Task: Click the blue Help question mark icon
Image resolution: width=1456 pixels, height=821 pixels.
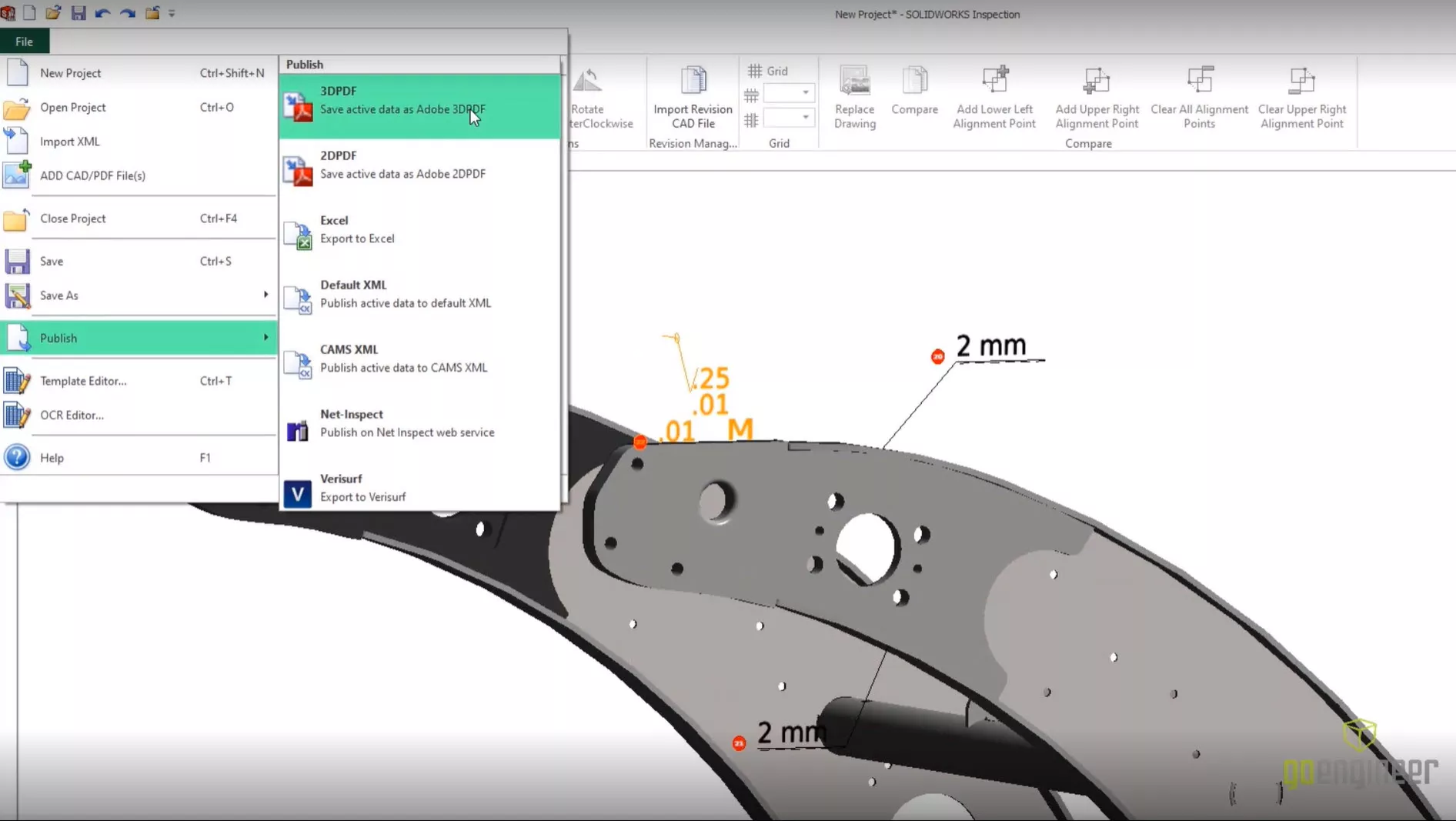Action: tap(17, 457)
